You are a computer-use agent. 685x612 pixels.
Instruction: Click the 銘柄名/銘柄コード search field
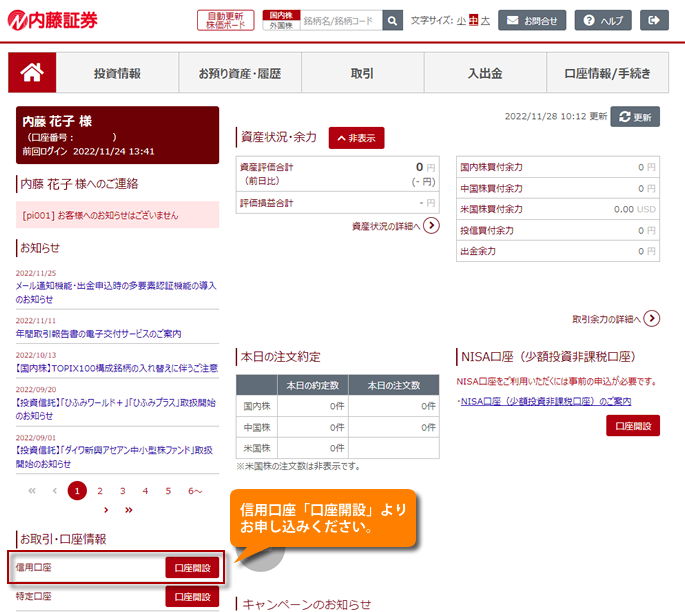339,20
